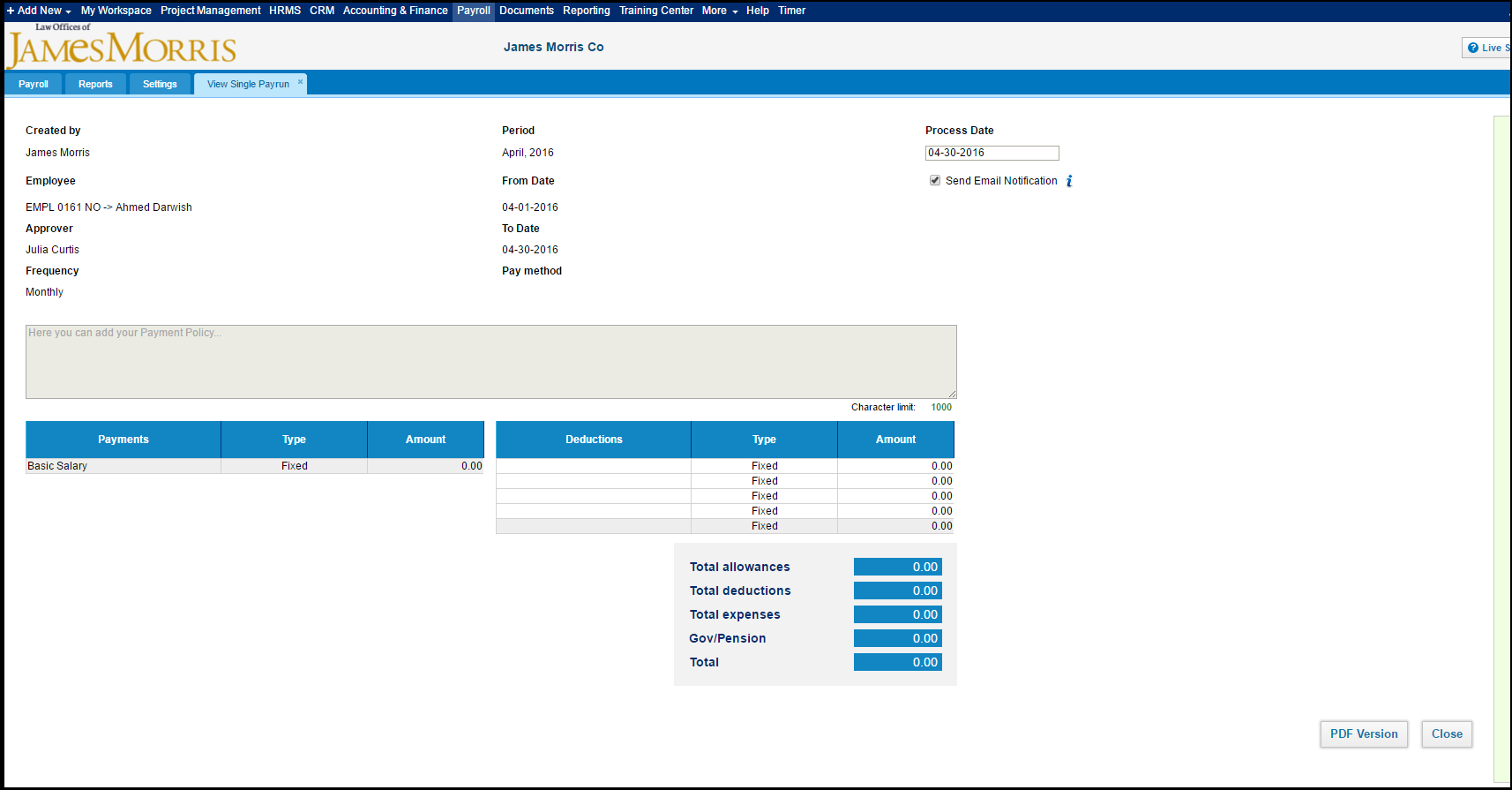Click the April, 2016 period value
This screenshot has height=790, width=1512.
(528, 153)
